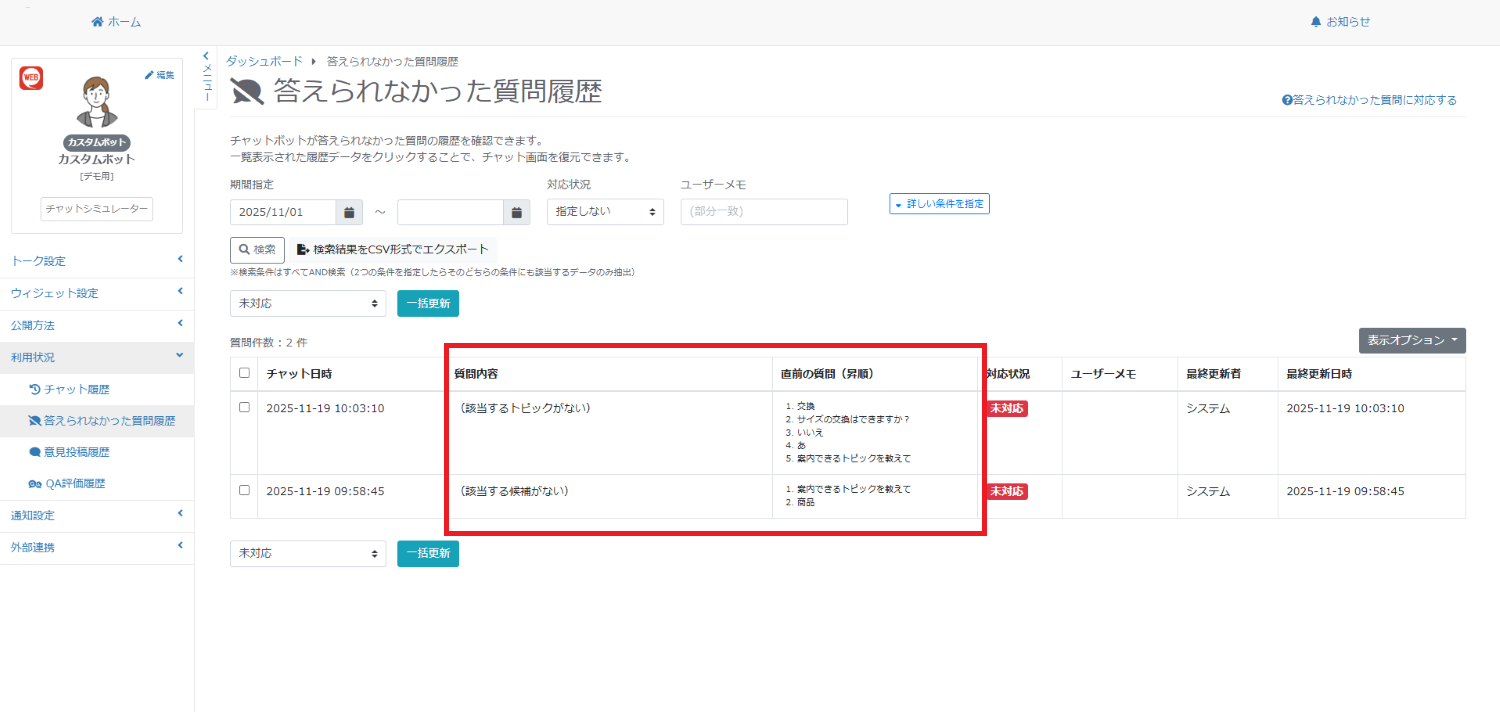The width and height of the screenshot is (1500, 712).
Task: Open end date calendar picker icon
Action: 516,212
